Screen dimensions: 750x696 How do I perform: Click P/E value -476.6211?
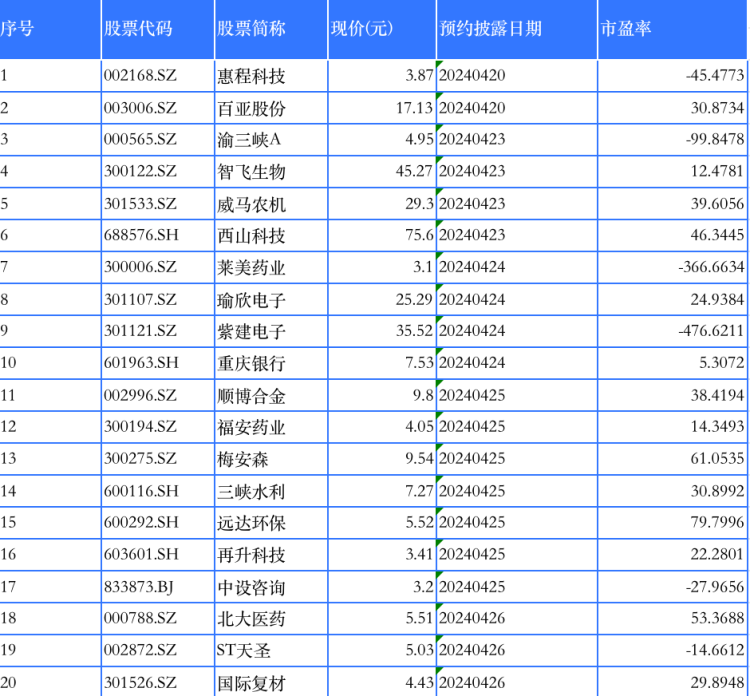click(673, 331)
